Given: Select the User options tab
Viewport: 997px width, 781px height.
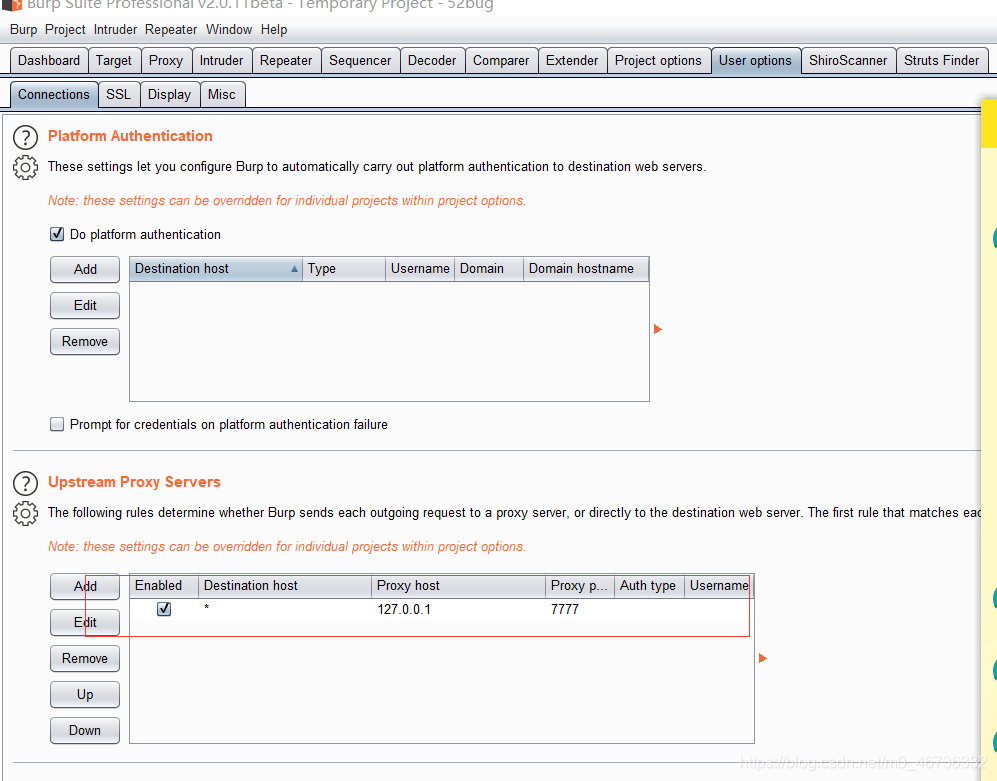Looking at the screenshot, I should [755, 60].
